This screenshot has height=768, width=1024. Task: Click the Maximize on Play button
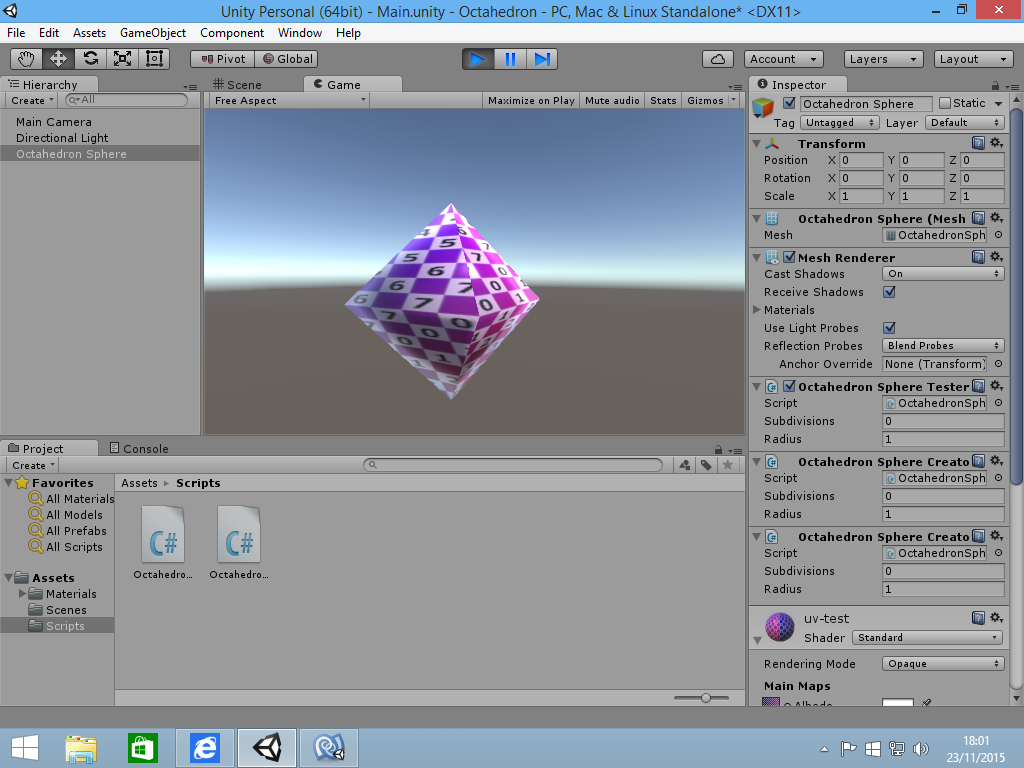point(530,100)
